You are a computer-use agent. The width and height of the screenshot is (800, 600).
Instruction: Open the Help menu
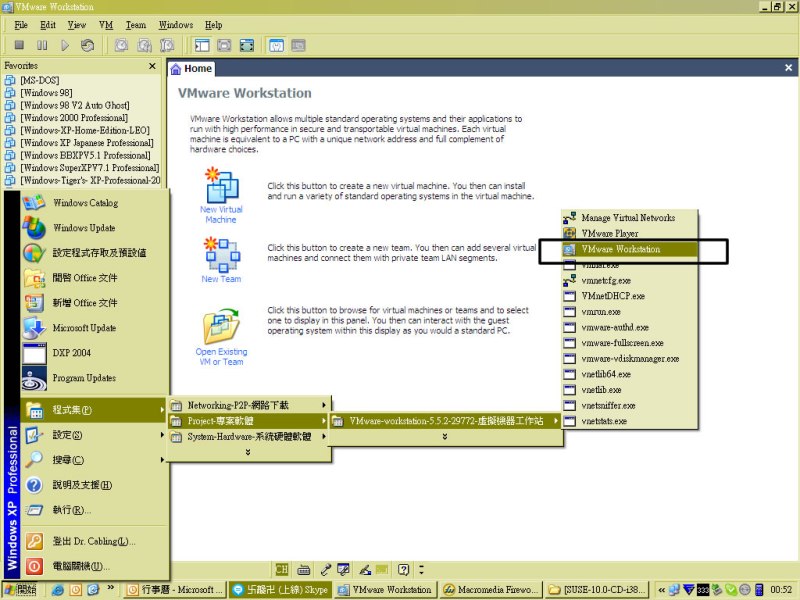[213, 25]
